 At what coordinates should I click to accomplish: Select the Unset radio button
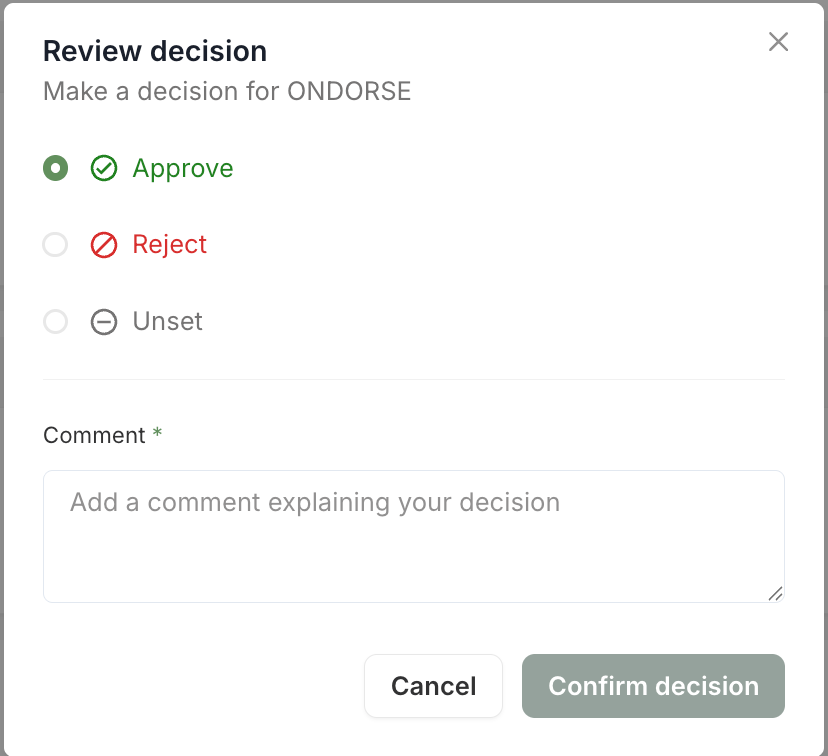click(x=55, y=322)
